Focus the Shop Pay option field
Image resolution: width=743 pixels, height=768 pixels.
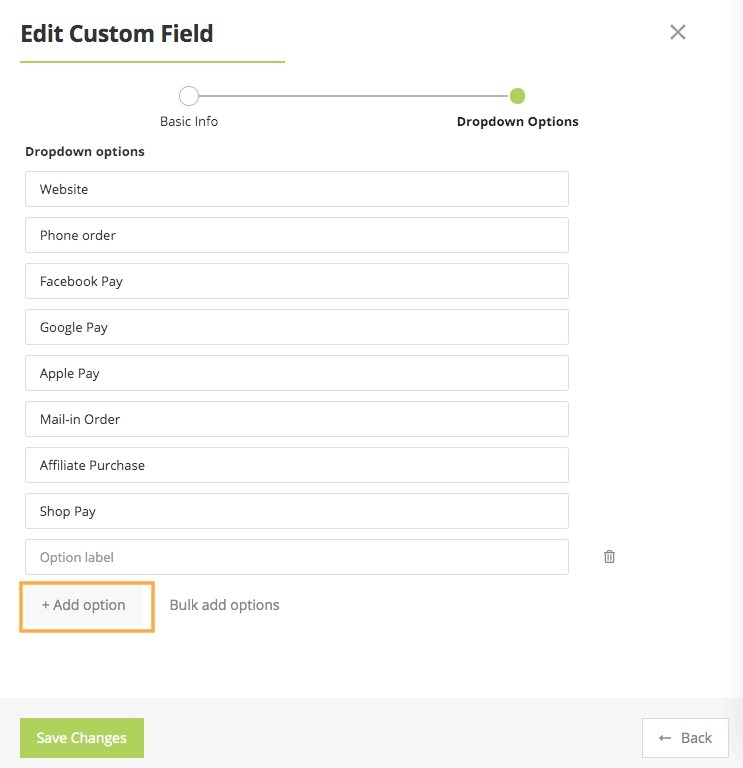[x=296, y=511]
